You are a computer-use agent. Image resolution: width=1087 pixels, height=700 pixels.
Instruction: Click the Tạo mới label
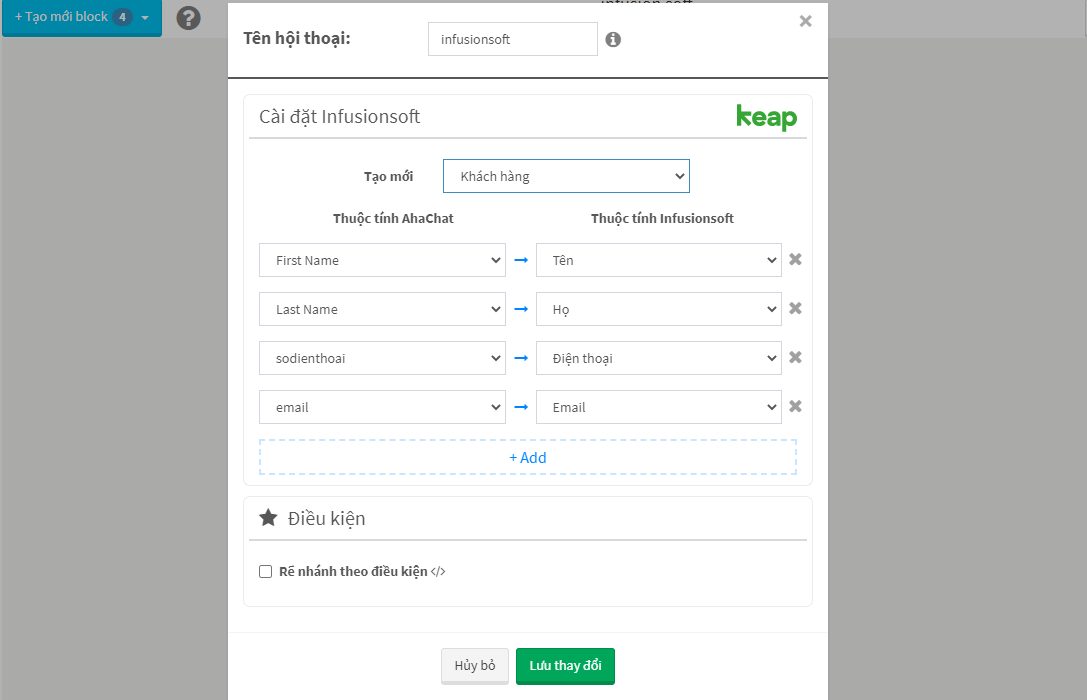pos(388,177)
